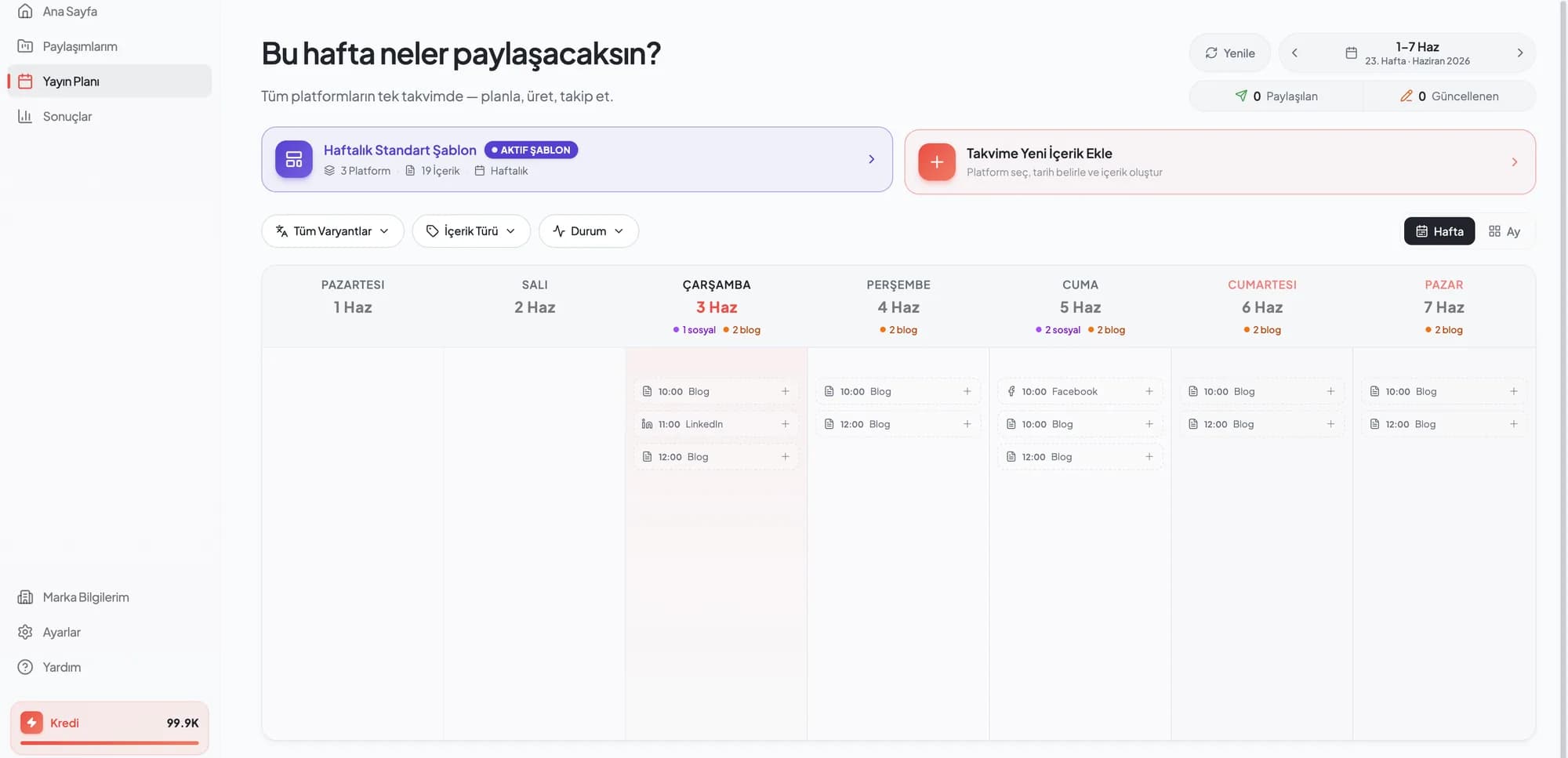Add content to Sunday 10:00 Blog slot
This screenshot has width=1568, height=758.
coord(1513,391)
